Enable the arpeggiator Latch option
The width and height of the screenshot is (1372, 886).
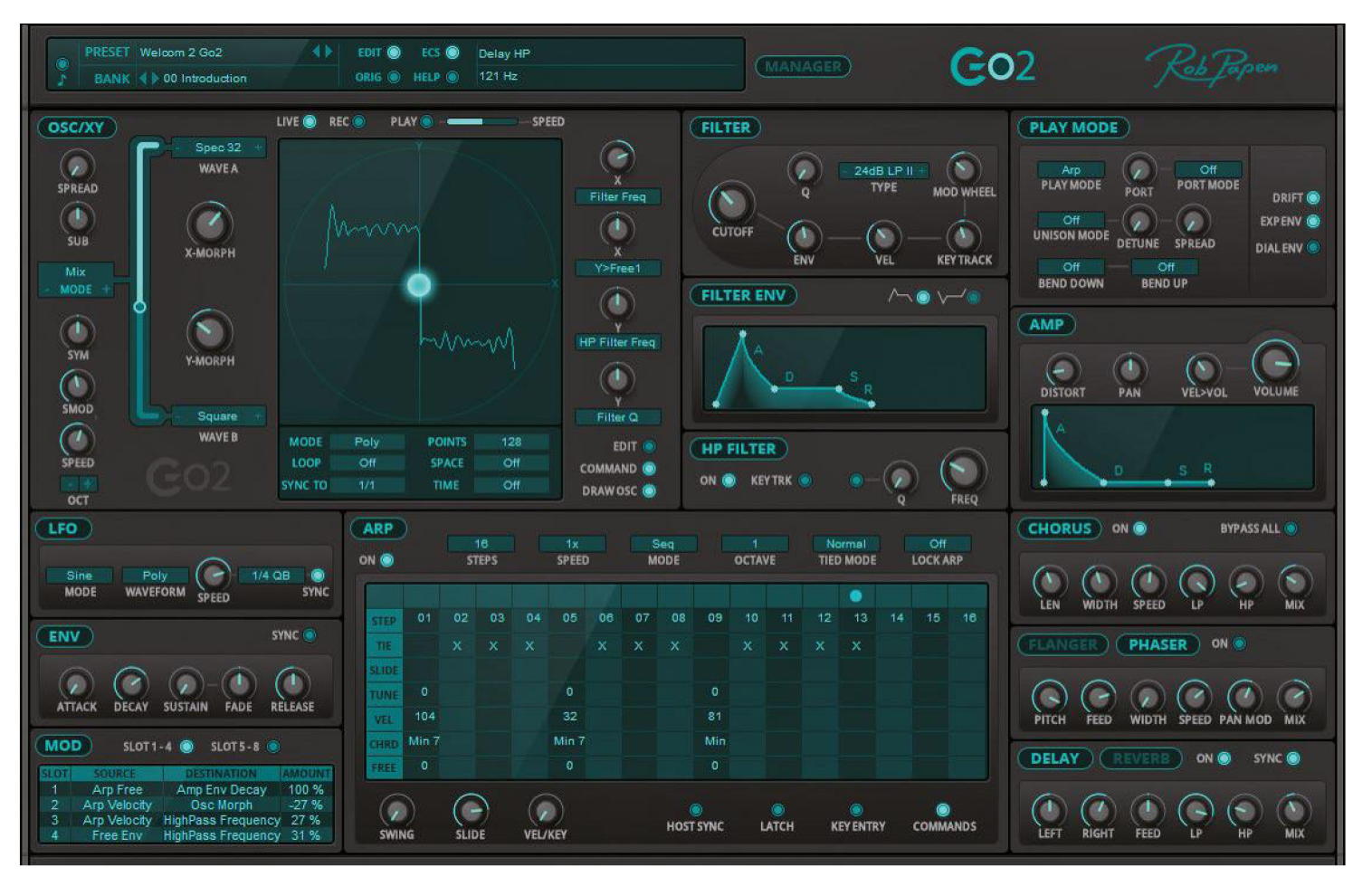[x=777, y=810]
